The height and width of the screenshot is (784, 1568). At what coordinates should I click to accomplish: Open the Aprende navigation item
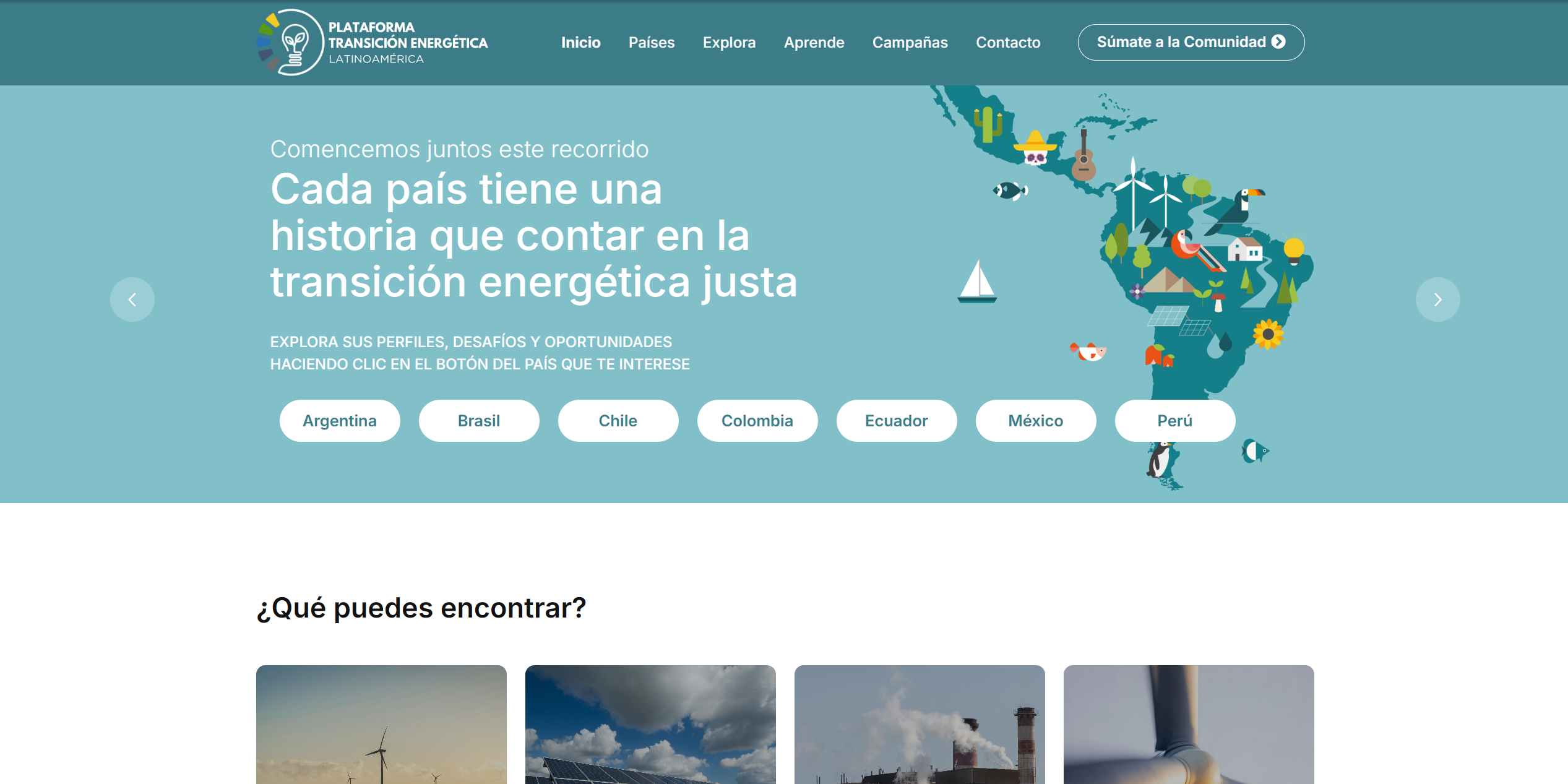[x=814, y=42]
